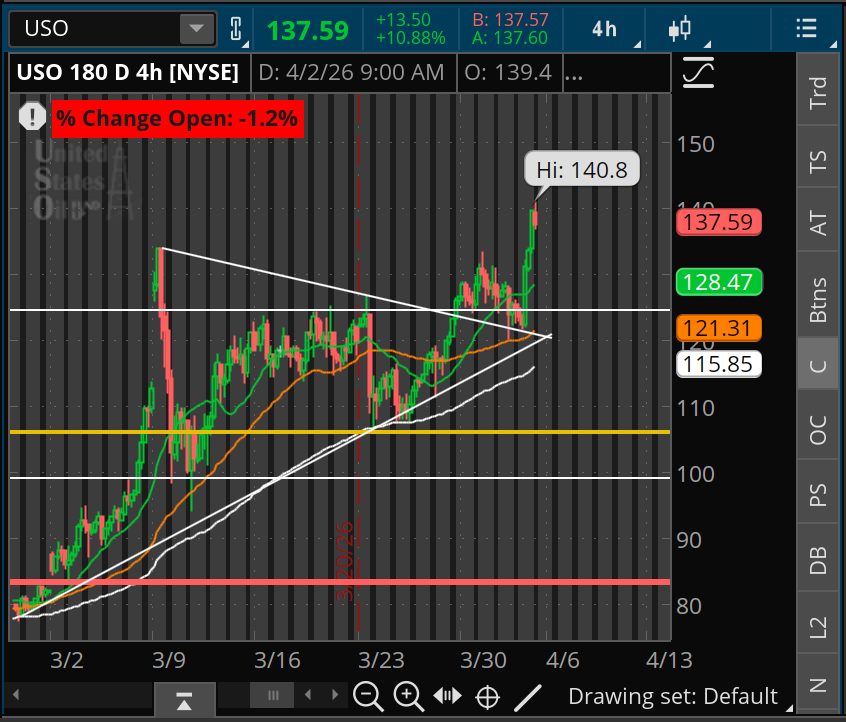
Task: Click the Hi: 140.8 price bubble
Action: (x=582, y=169)
